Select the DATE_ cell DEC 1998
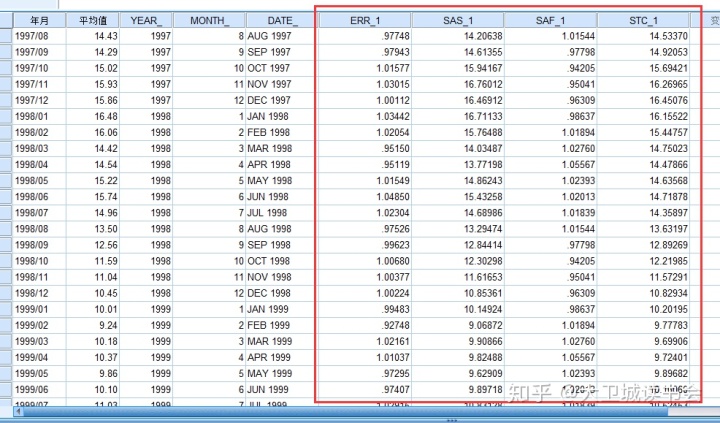Viewport: 720px width, 423px height. (282, 293)
